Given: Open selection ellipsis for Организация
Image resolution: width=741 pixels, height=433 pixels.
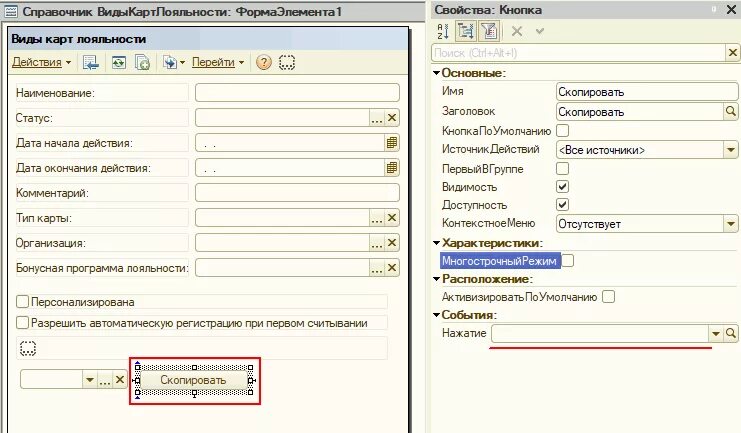Looking at the screenshot, I should point(377,243).
